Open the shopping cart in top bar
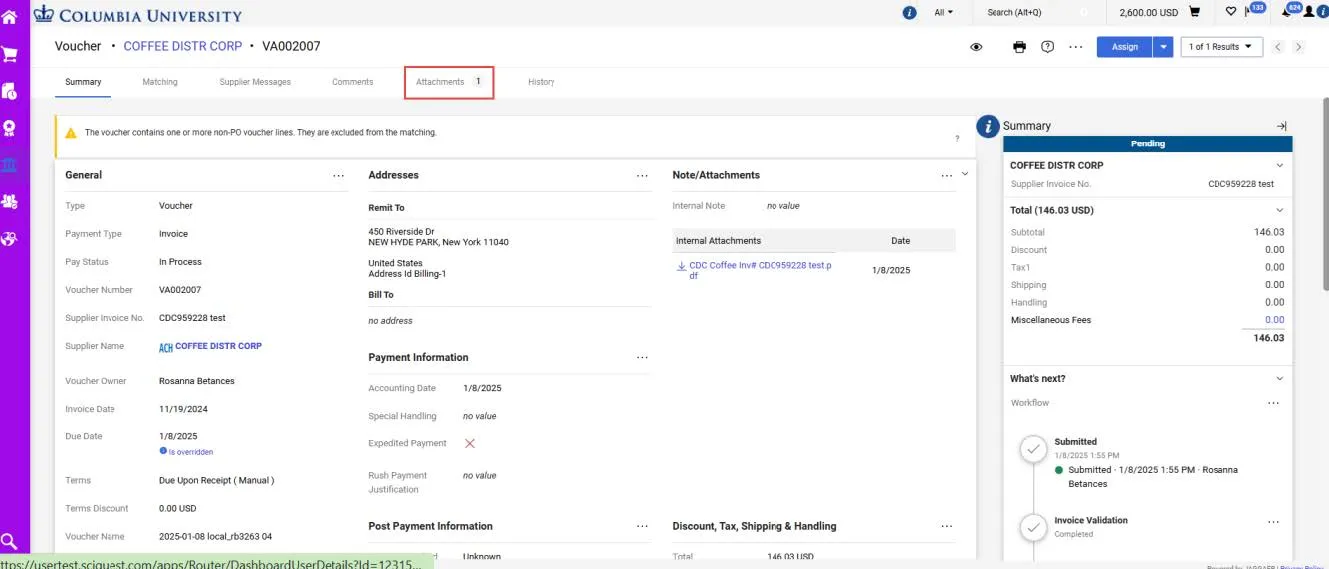Image resolution: width=1329 pixels, height=569 pixels. (1194, 12)
